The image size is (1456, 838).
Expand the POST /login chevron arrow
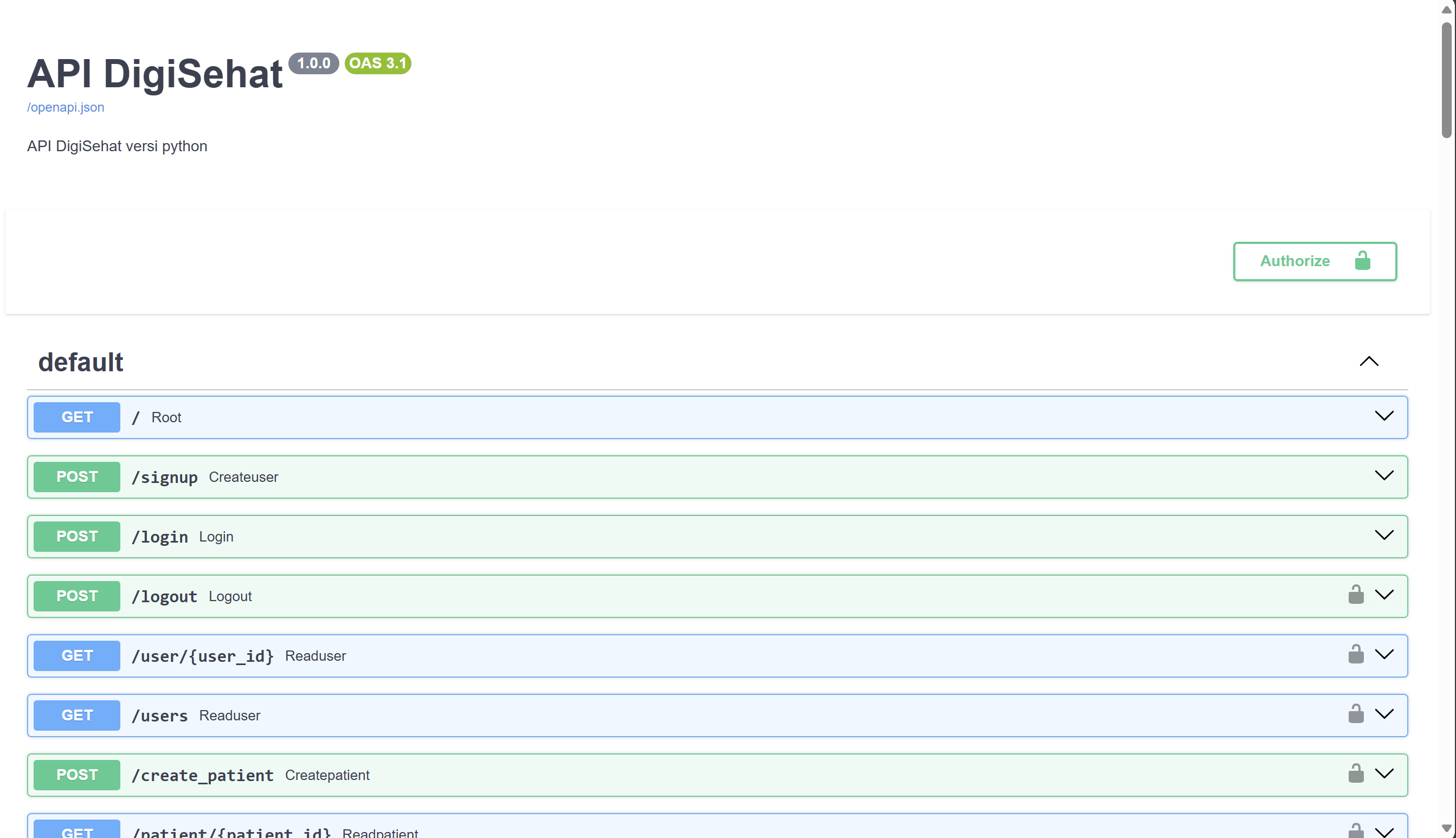(x=1383, y=535)
